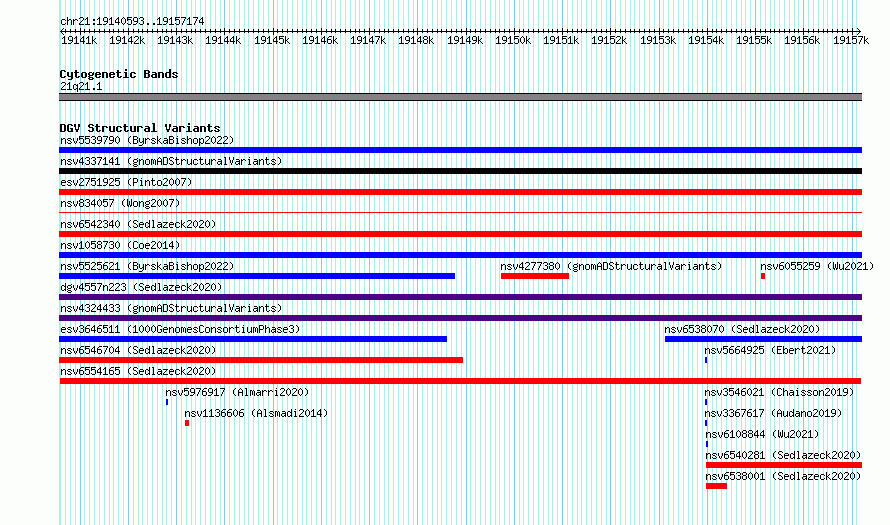Click the nsv3546021 (Chaisson2019) label
This screenshot has height=525, width=890.
(x=779, y=392)
